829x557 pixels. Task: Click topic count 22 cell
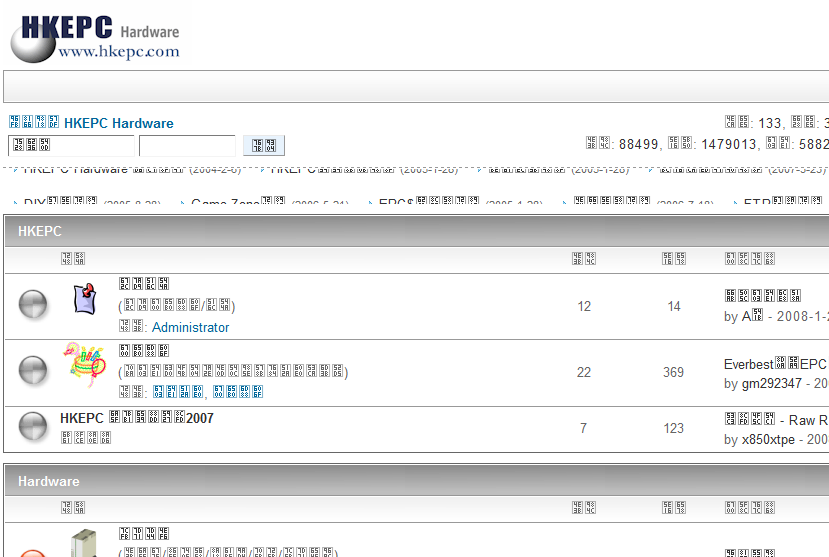(x=584, y=373)
